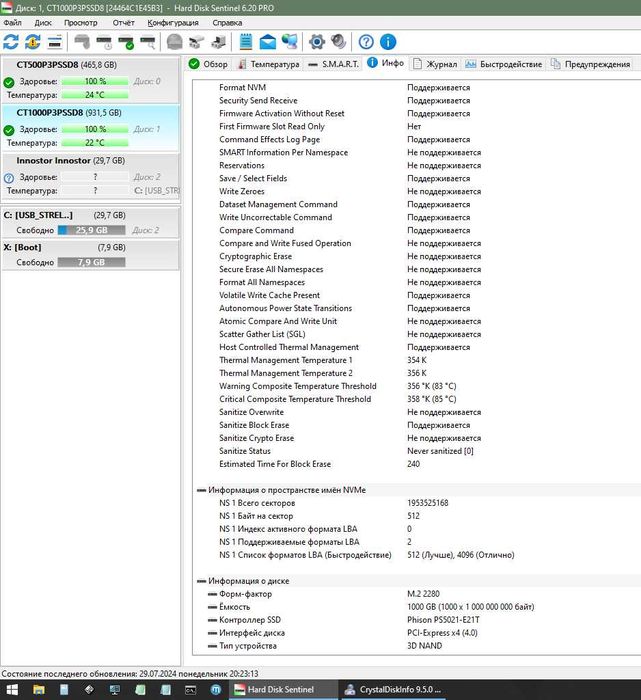The height and width of the screenshot is (700, 641).
Task: Click the 'Phison PS5021-E21T' controller value
Action: 443,620
